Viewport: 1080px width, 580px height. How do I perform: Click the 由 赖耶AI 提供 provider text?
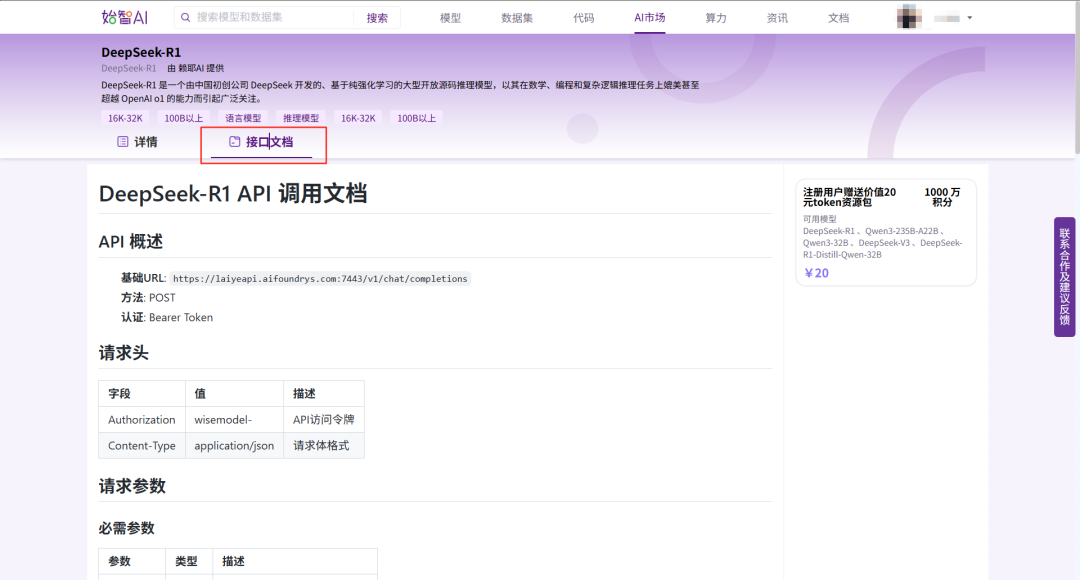click(196, 68)
